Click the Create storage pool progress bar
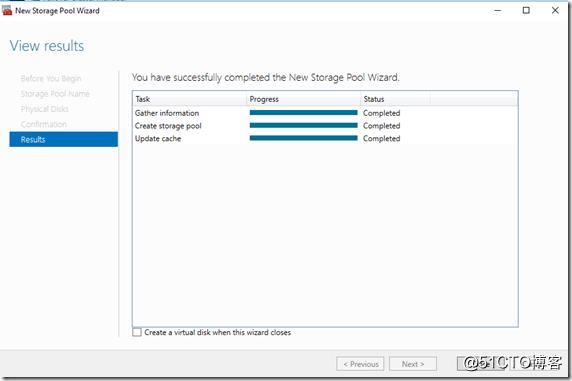 (304, 126)
